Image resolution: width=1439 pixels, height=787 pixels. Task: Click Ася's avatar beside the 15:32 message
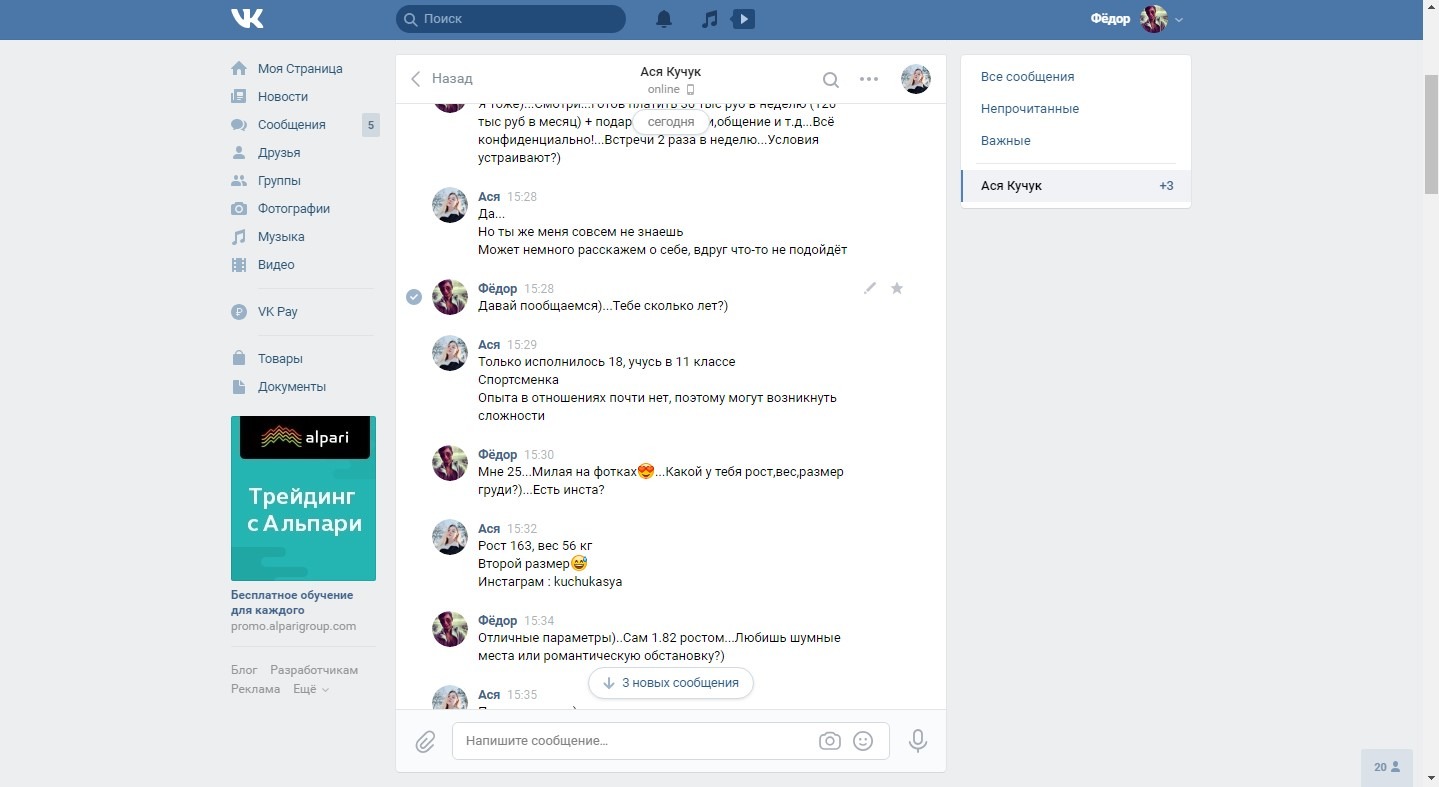coord(450,537)
